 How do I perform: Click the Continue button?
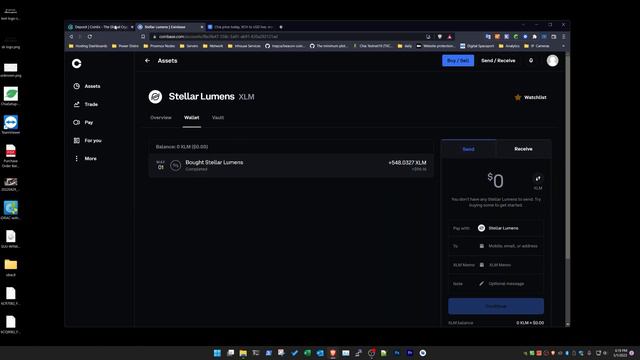pos(496,306)
